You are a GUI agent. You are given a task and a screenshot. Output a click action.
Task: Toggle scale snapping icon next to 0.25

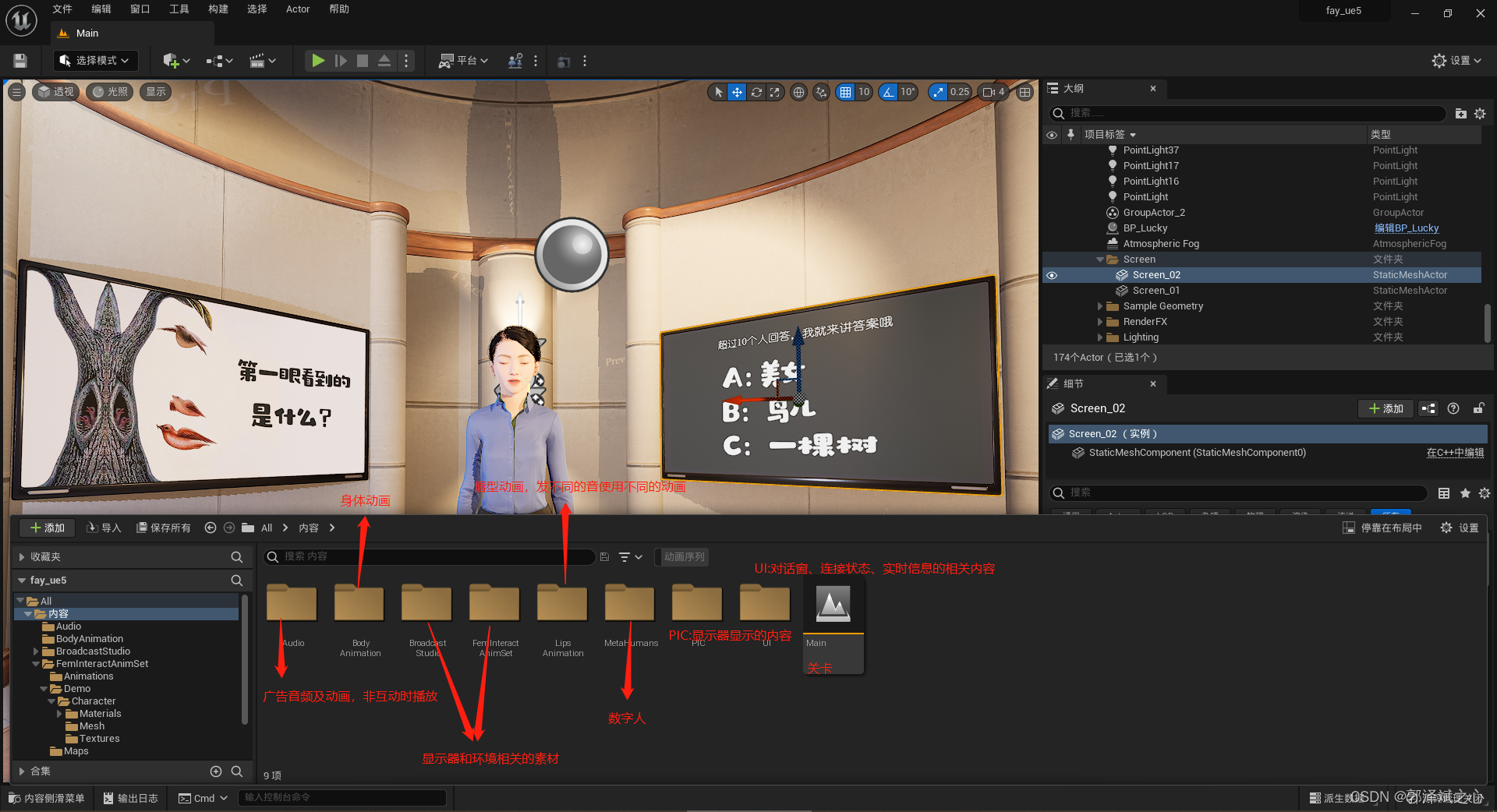click(938, 92)
